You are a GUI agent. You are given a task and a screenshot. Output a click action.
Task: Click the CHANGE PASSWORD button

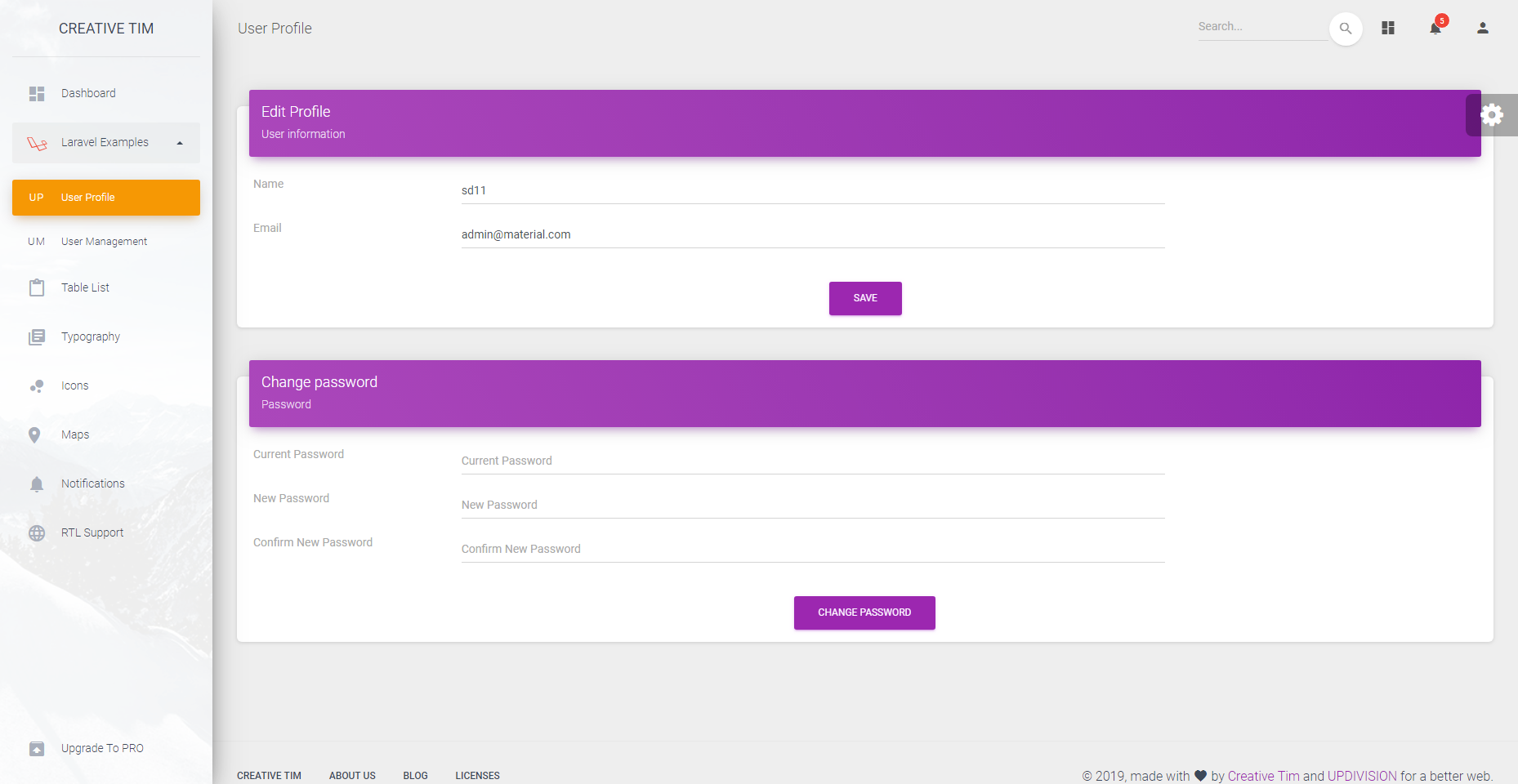point(864,612)
